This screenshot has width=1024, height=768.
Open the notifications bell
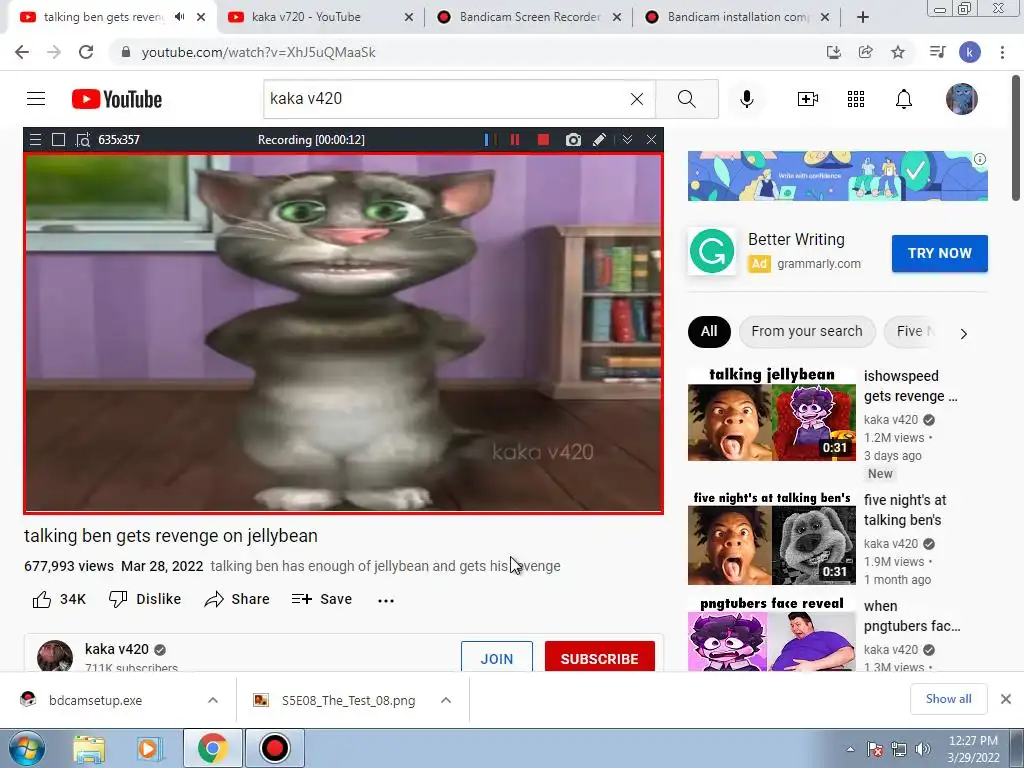(x=904, y=99)
